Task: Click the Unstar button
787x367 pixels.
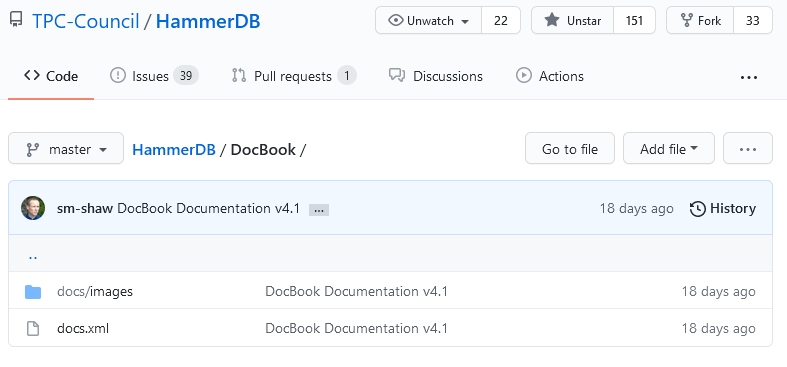Action: pos(573,21)
